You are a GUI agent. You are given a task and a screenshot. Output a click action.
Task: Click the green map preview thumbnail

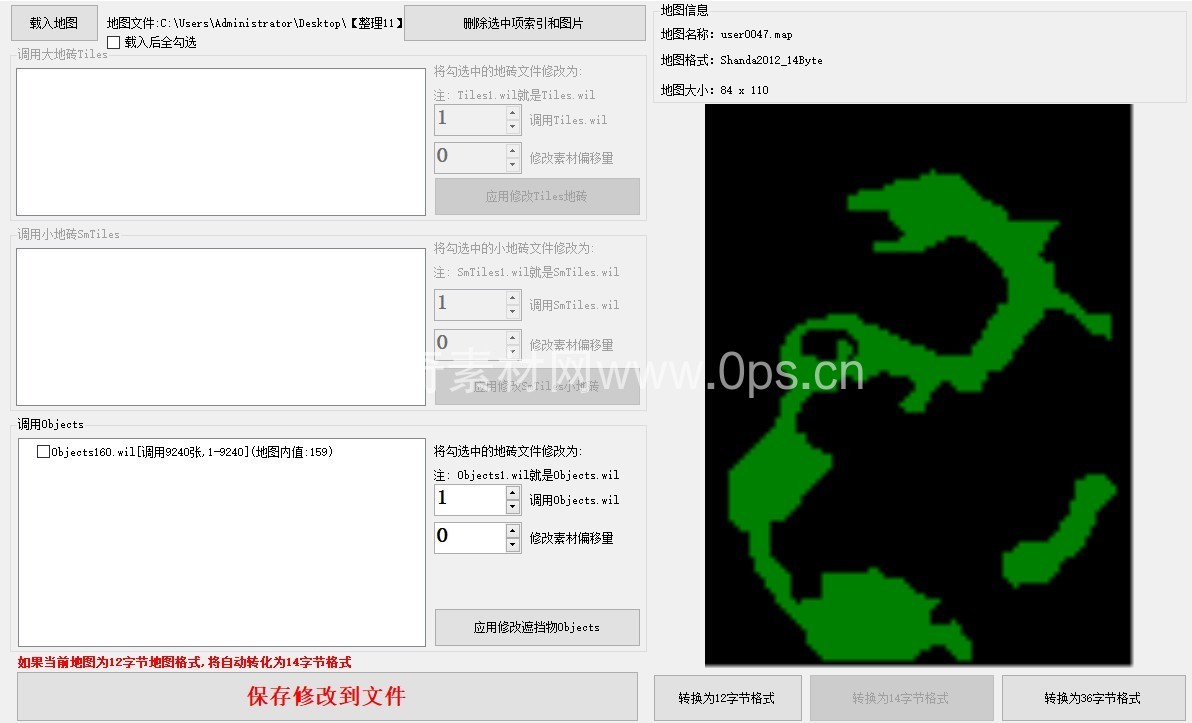tap(918, 385)
